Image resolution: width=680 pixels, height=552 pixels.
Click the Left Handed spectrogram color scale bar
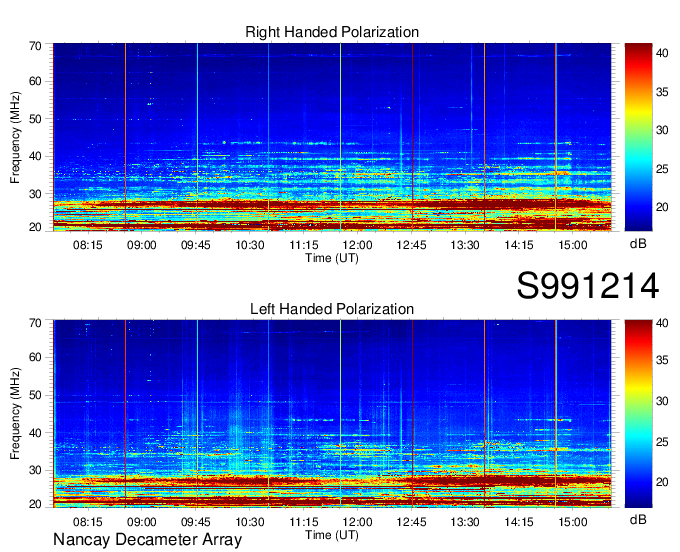[x=638, y=414]
